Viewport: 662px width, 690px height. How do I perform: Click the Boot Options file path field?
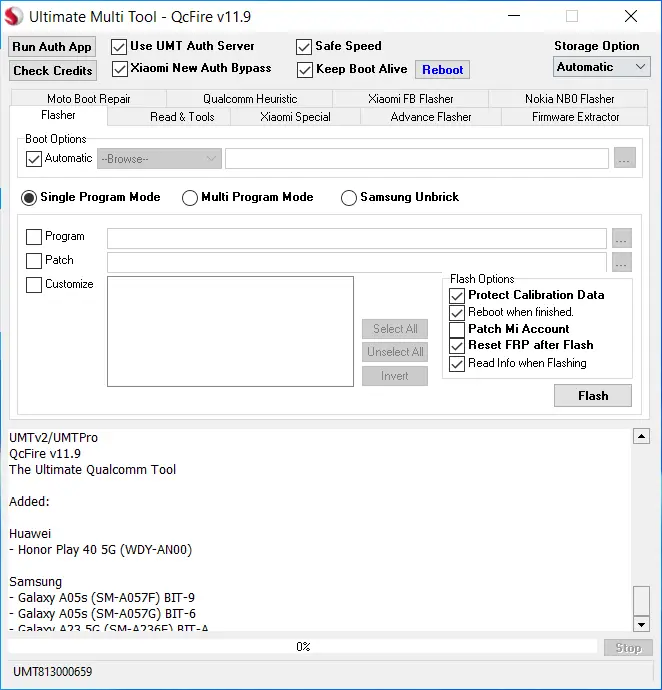point(417,158)
